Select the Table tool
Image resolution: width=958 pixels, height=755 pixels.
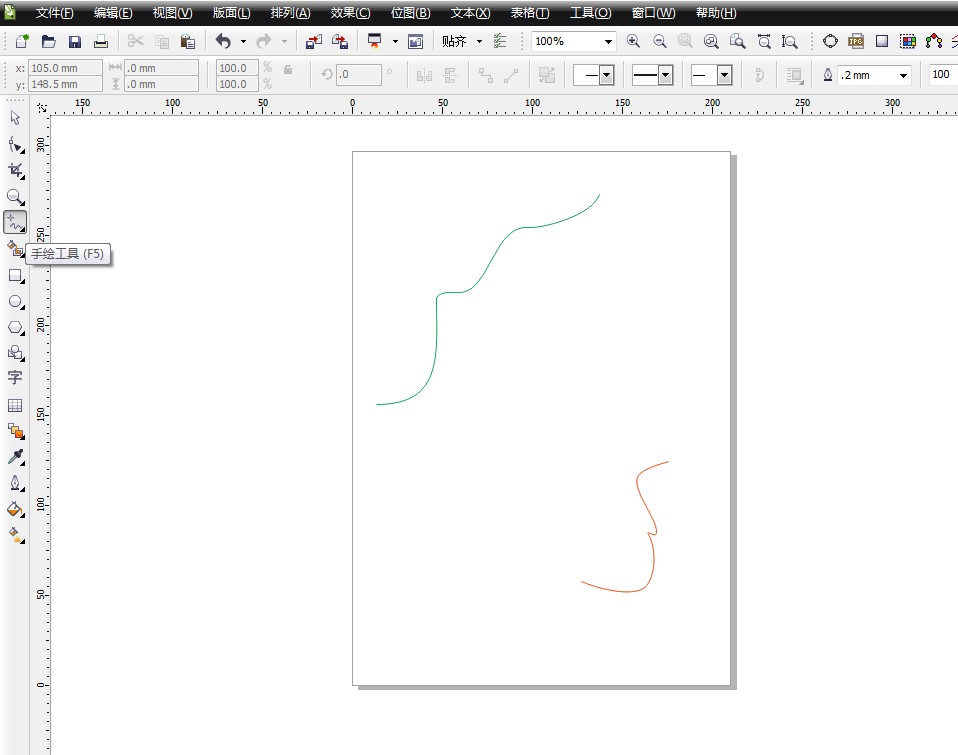point(15,405)
